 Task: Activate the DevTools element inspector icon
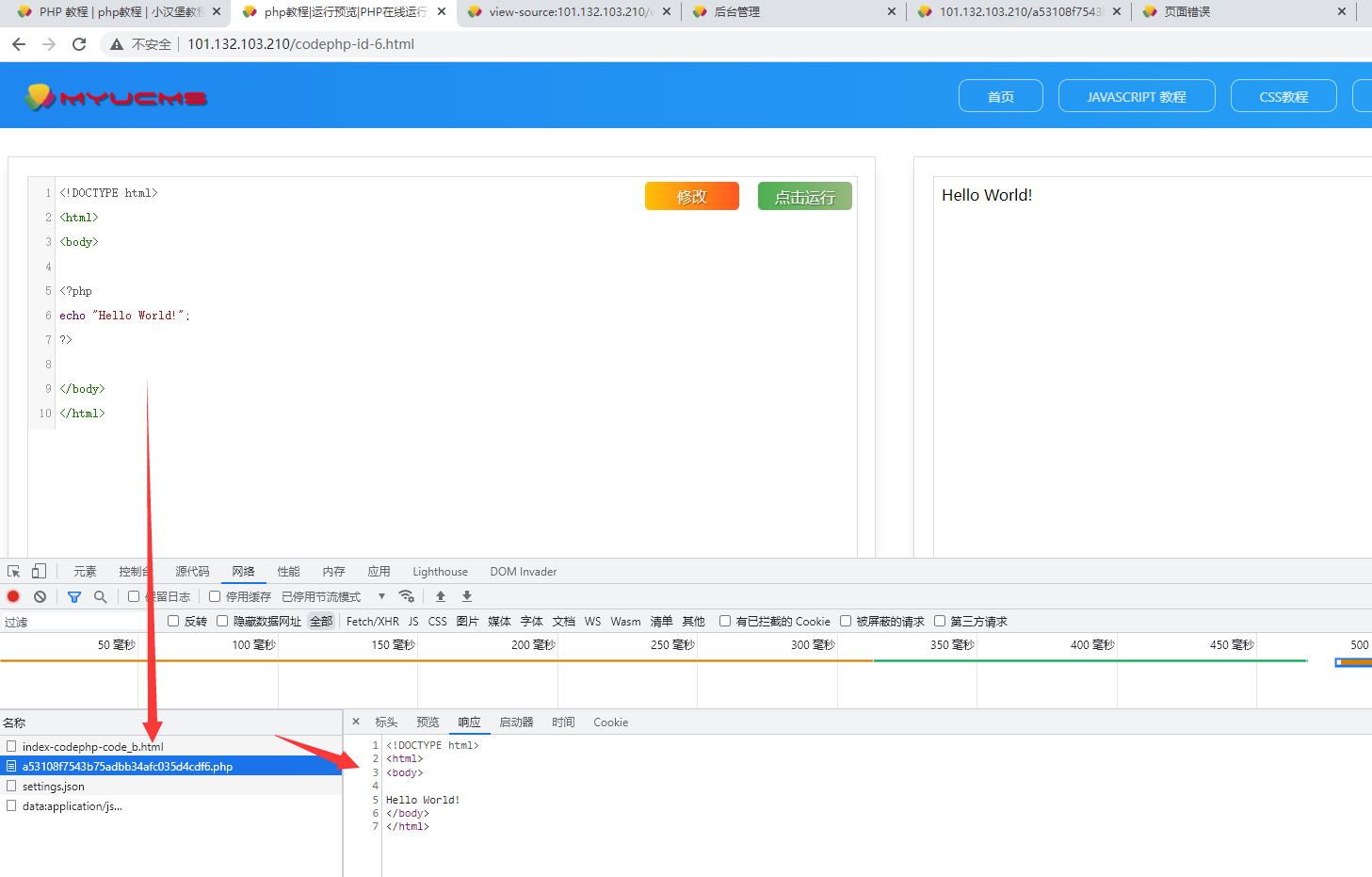click(x=14, y=571)
